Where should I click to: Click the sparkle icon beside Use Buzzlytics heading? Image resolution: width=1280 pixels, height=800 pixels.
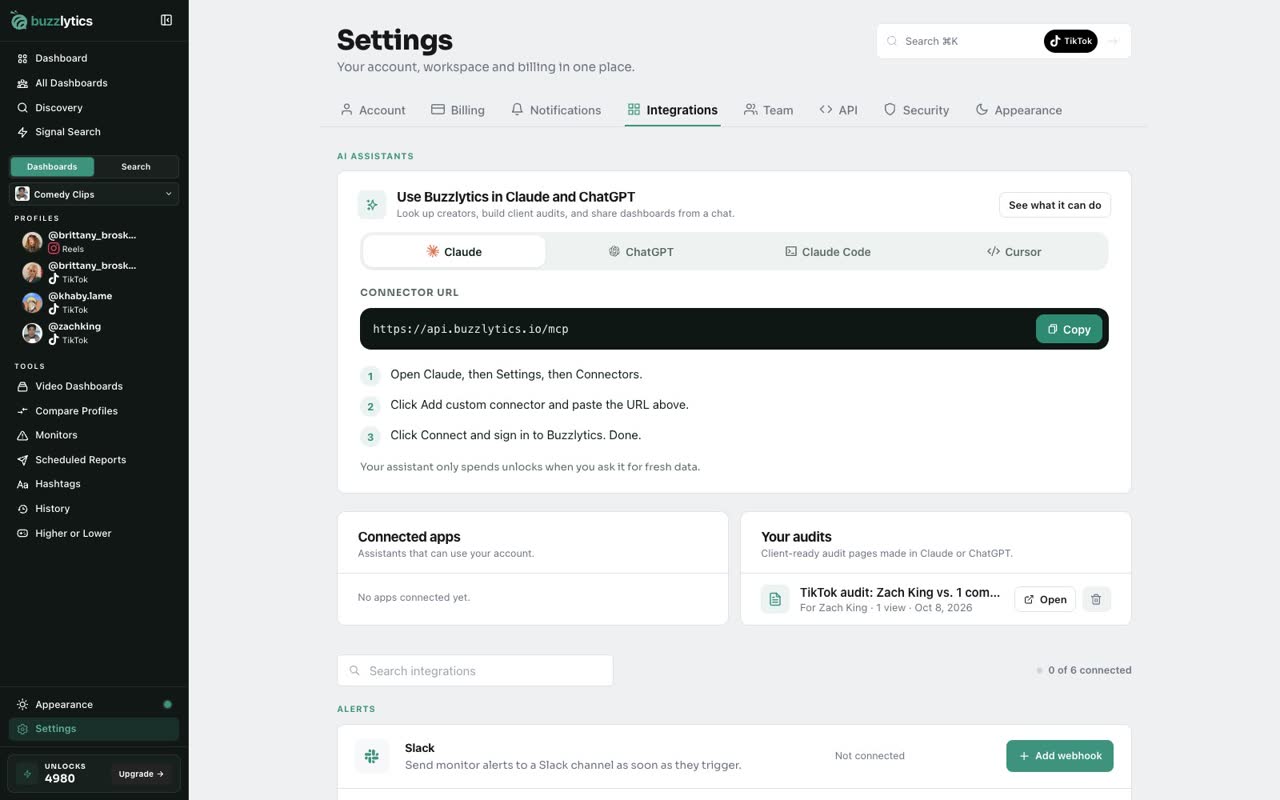[372, 205]
